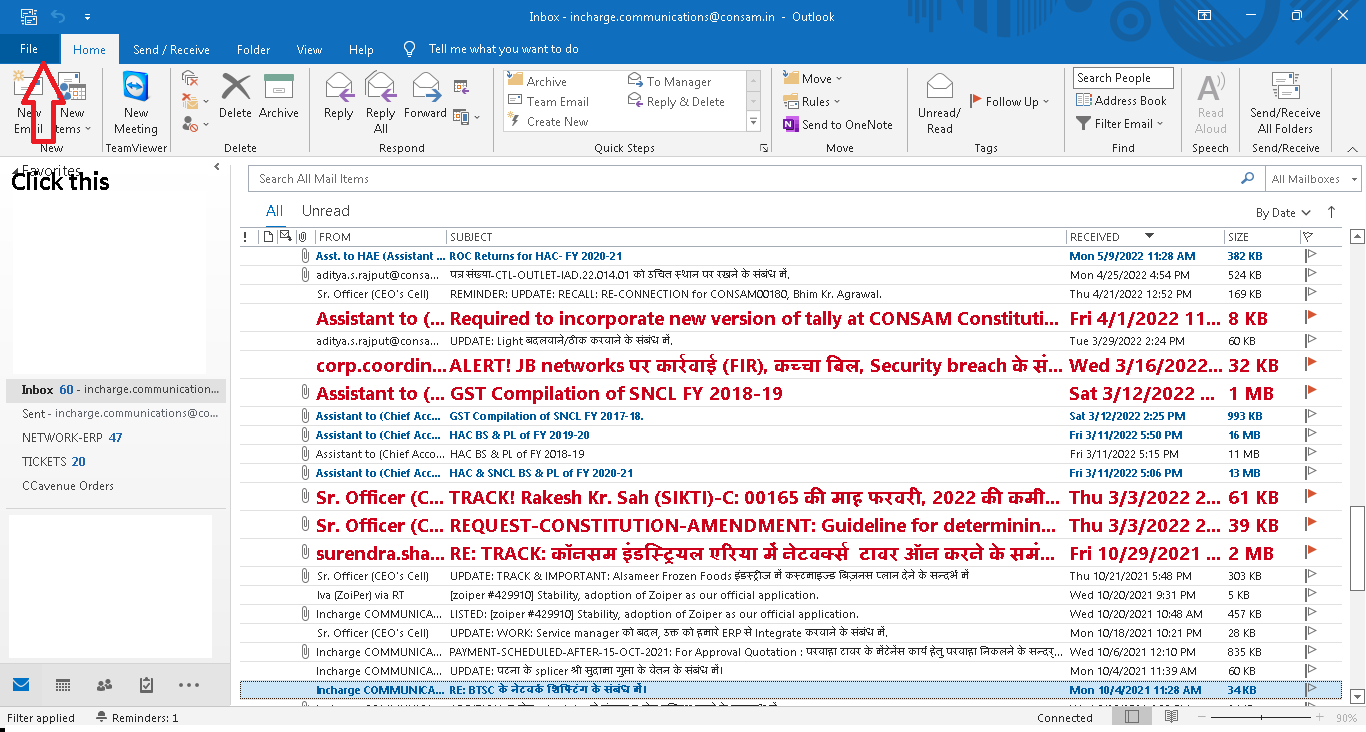The width and height of the screenshot is (1366, 732).
Task: Show All messages filter
Action: pos(274,211)
